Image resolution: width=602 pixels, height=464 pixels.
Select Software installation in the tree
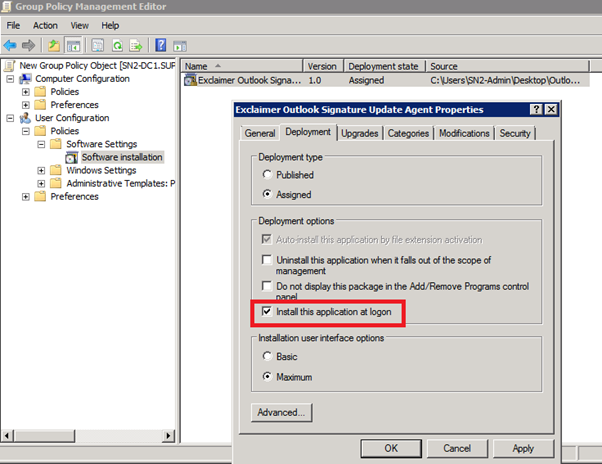click(x=121, y=157)
